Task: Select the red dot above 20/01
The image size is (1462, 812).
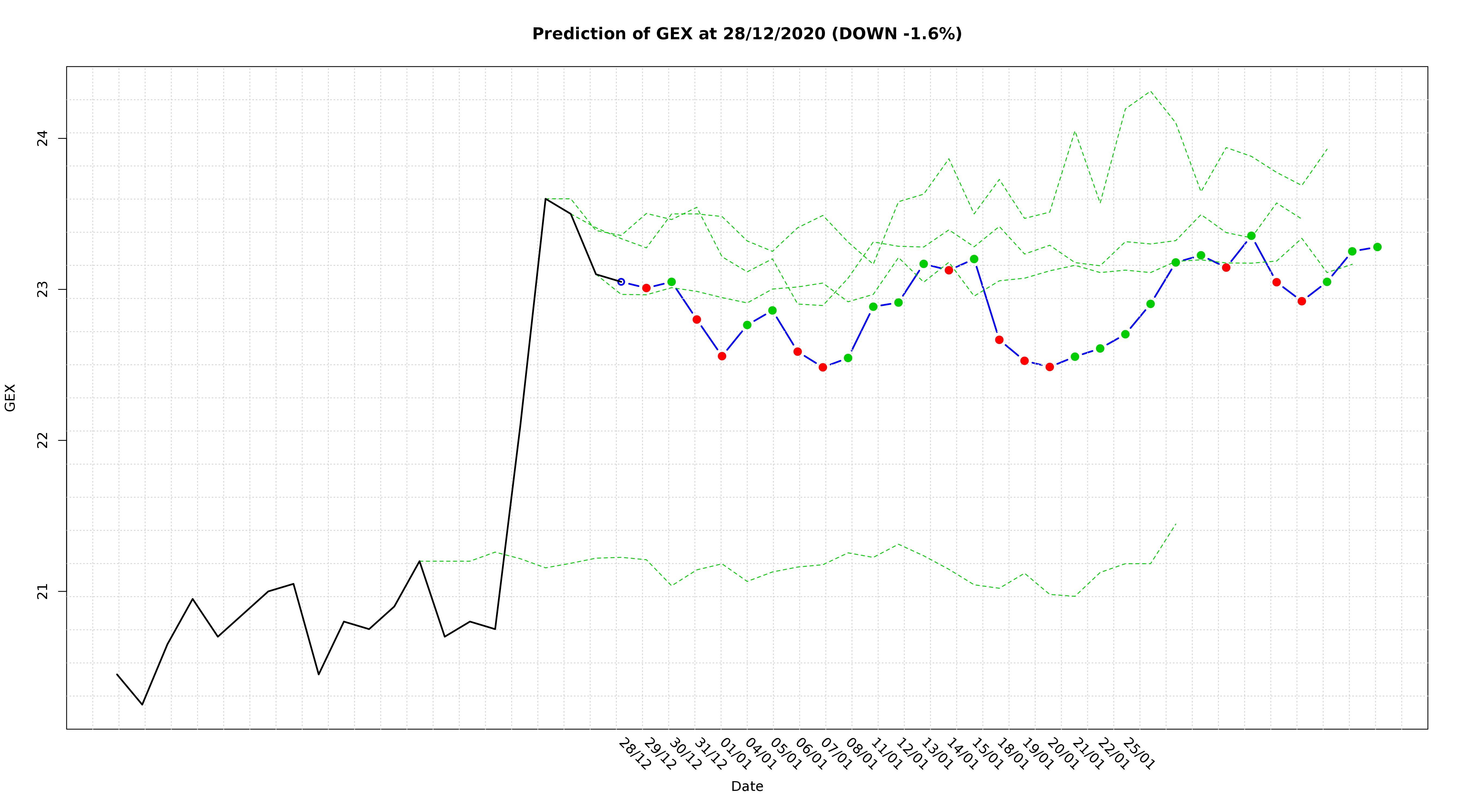Action: tap(1049, 366)
